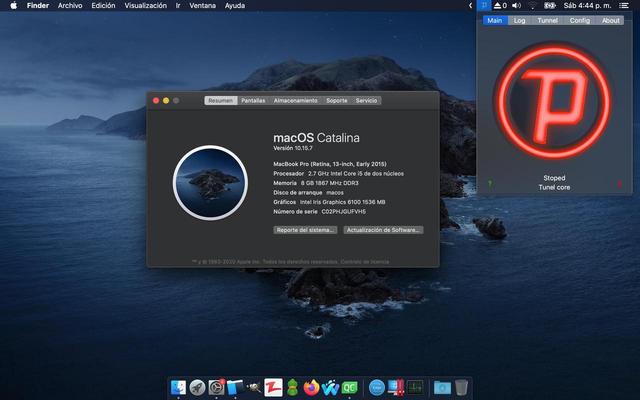
Task: Switch to the Main tab in Psiphon panel
Action: pos(495,20)
